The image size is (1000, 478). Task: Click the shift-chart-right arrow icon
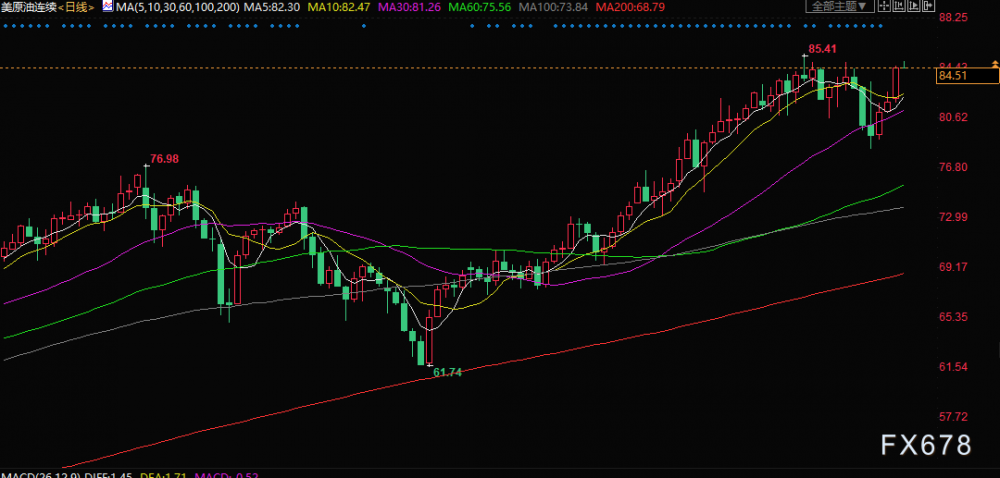coord(929,6)
